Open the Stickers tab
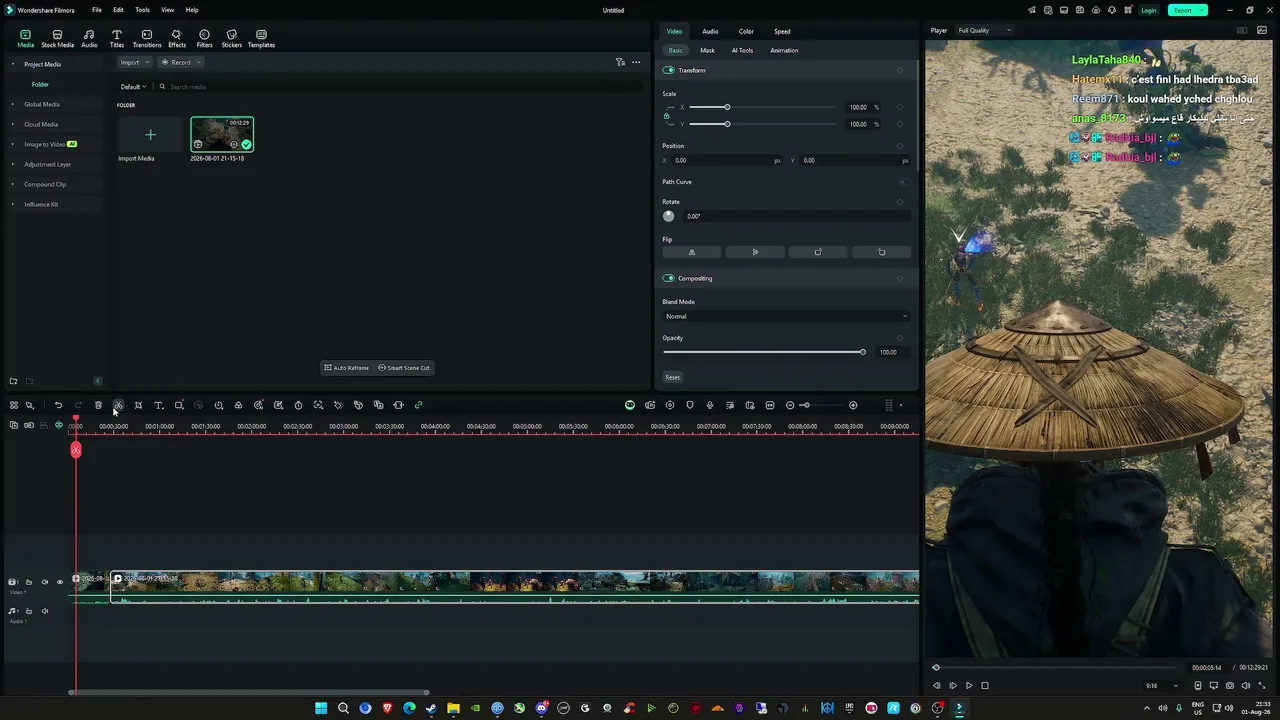This screenshot has width=1280, height=720. (232, 39)
